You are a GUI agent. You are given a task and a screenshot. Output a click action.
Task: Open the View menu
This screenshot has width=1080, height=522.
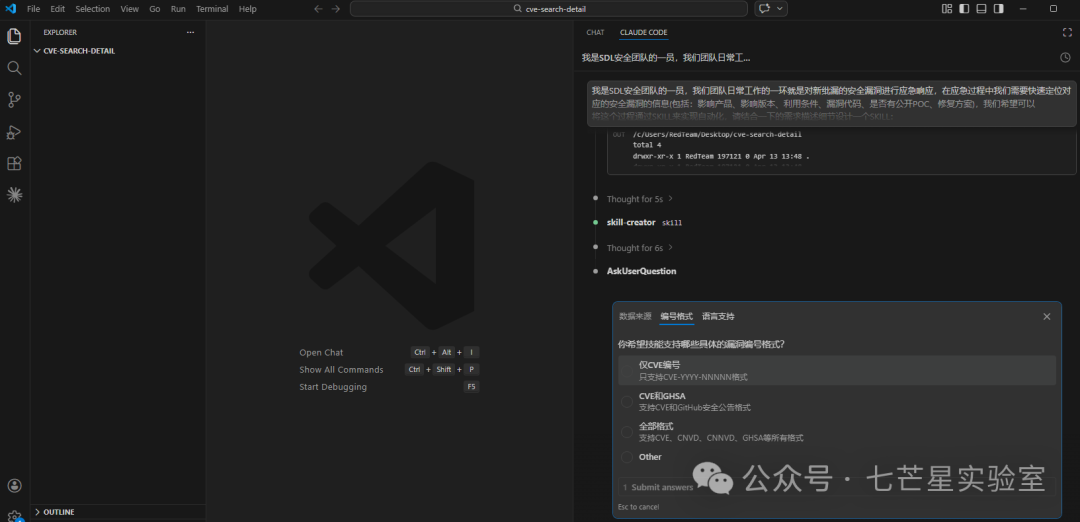click(129, 9)
